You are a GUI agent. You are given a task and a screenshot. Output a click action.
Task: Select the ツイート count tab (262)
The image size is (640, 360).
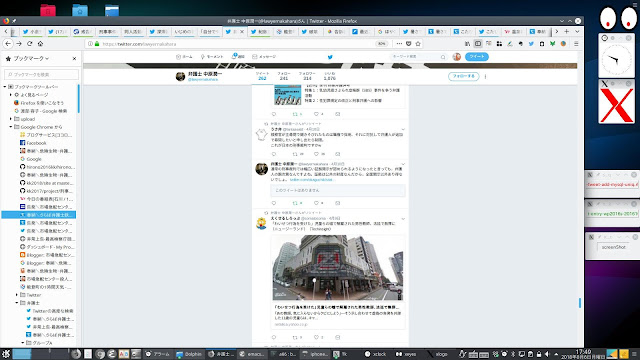coord(262,76)
